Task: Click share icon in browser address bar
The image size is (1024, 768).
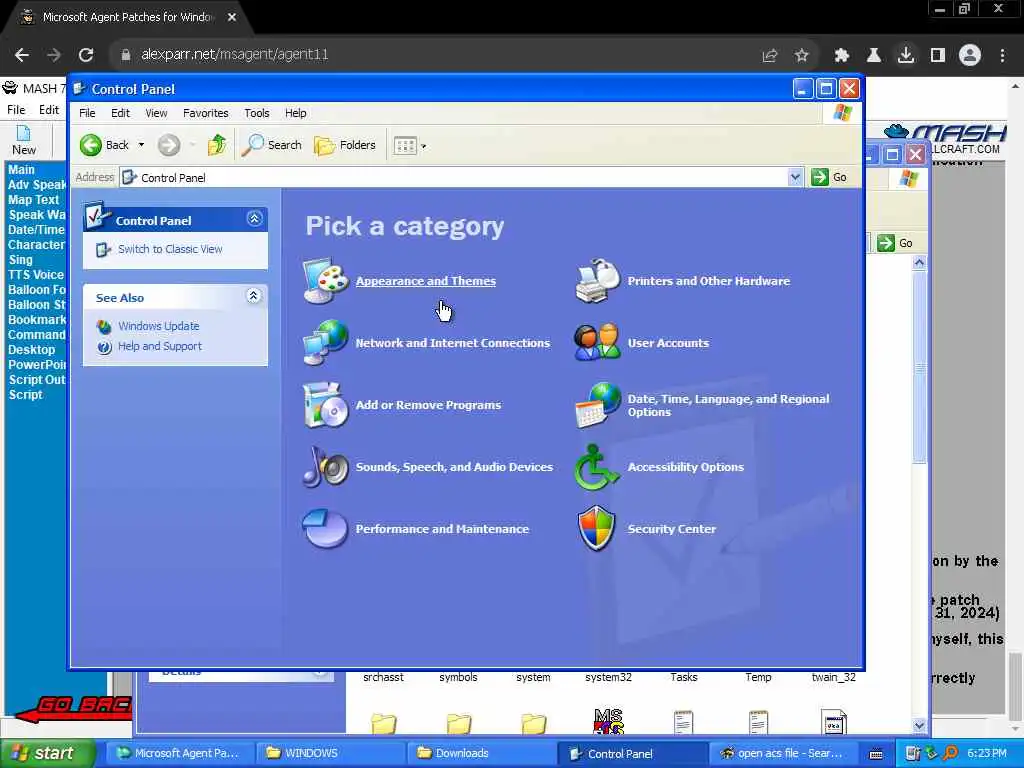Action: click(x=769, y=56)
